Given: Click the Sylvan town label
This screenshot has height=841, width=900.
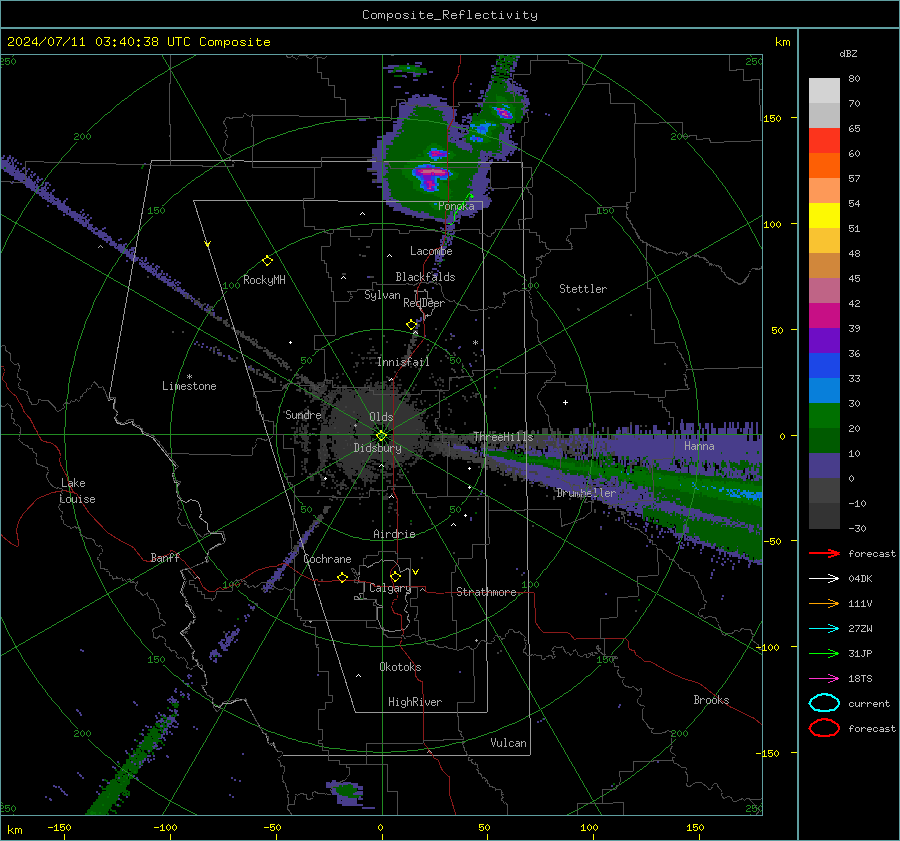Looking at the screenshot, I should pos(382,295).
